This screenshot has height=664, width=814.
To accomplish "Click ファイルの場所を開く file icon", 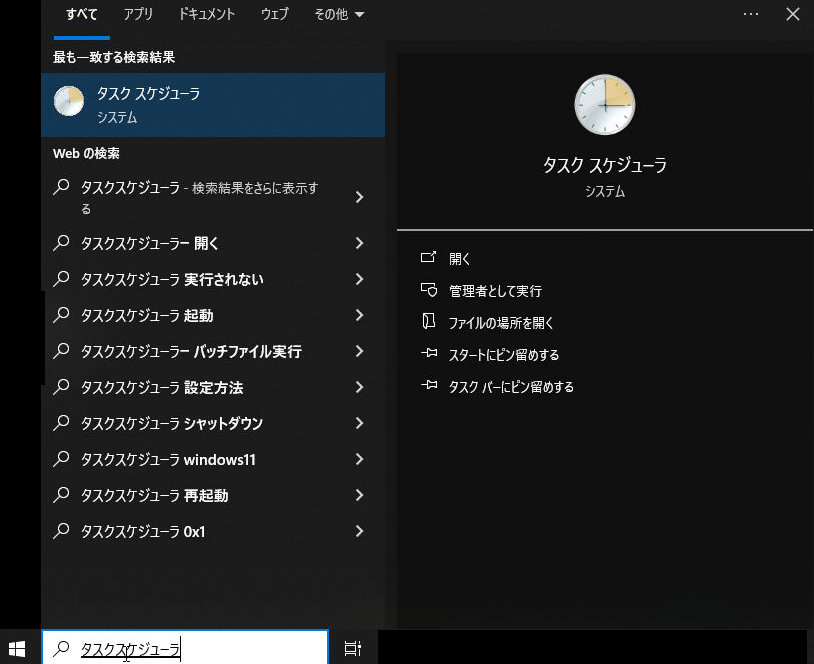I will point(429,323).
